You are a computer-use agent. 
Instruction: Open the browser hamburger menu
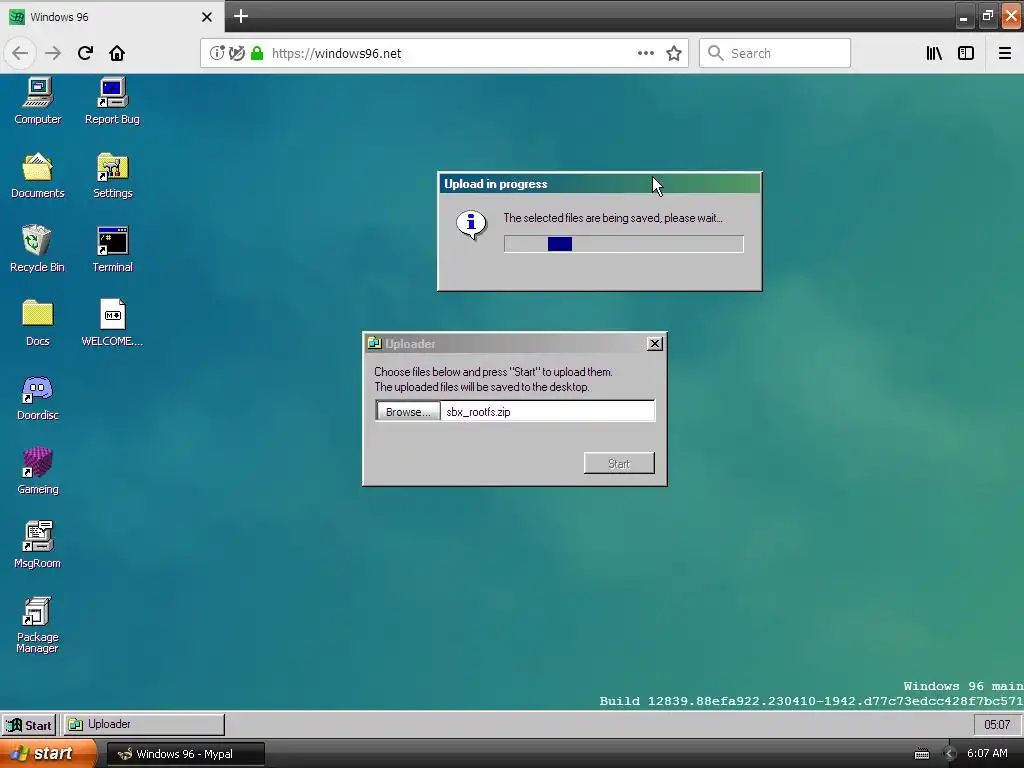point(1004,53)
